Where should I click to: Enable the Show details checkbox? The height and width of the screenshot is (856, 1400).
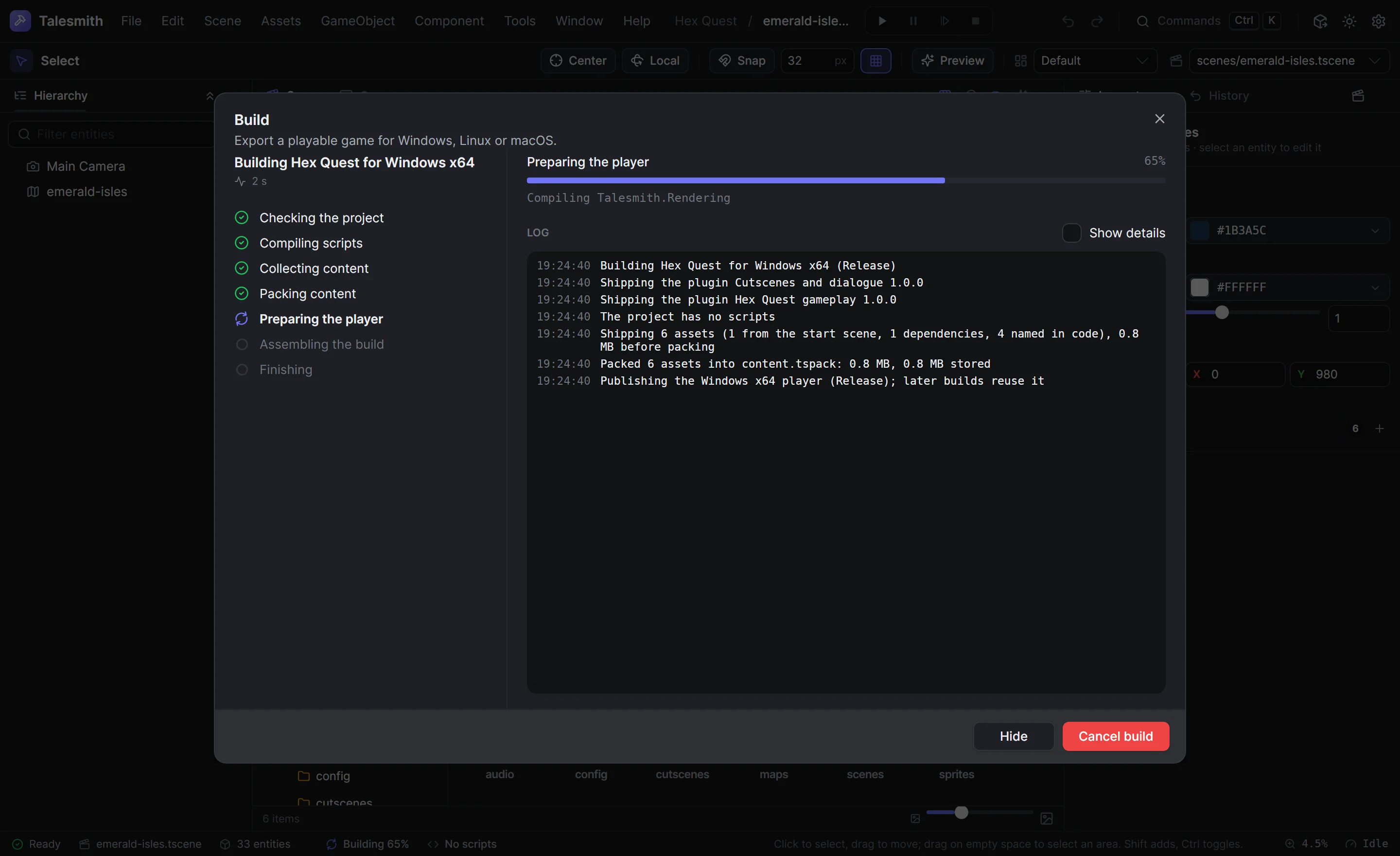[x=1071, y=233]
